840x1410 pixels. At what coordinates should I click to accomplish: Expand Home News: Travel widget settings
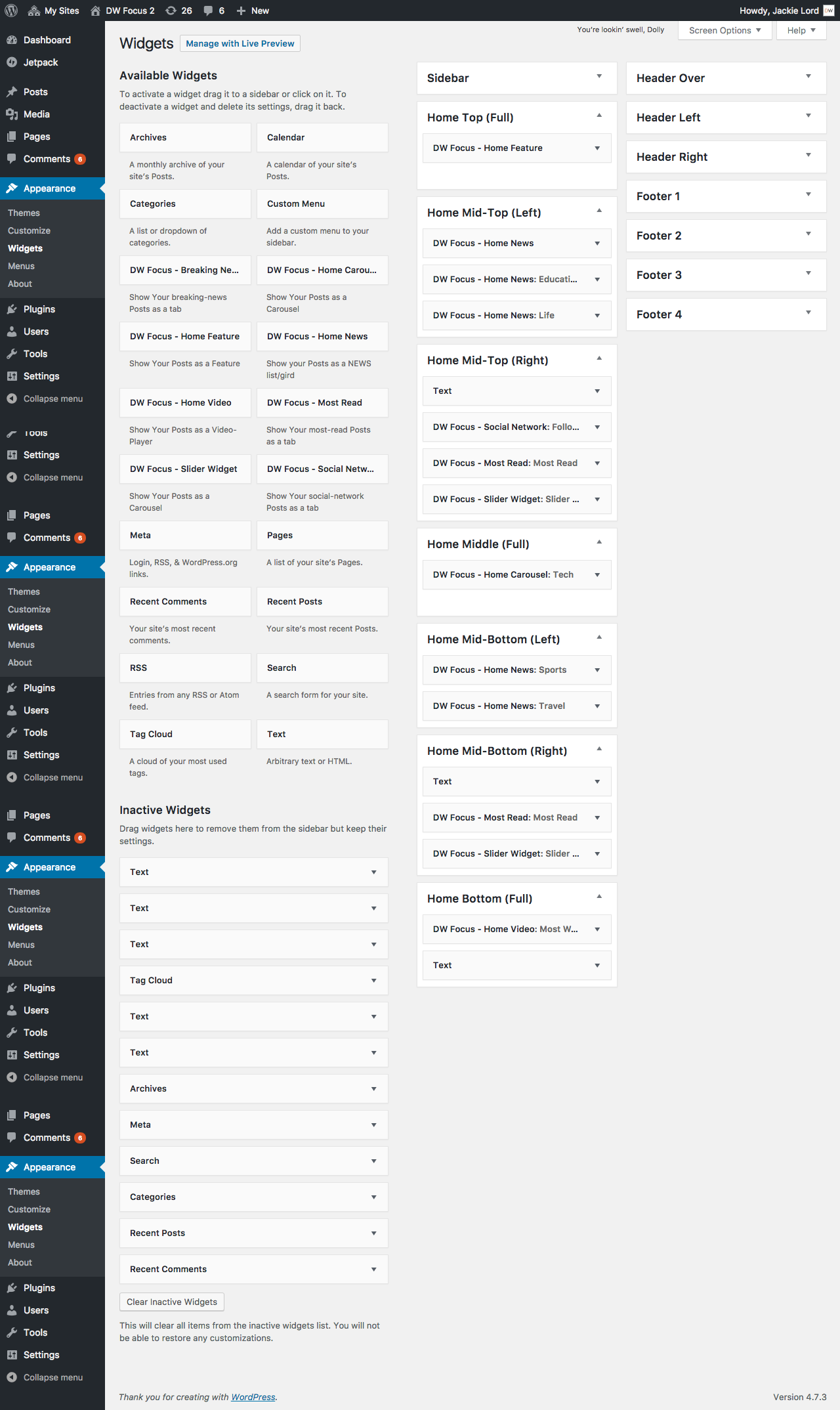pos(597,706)
